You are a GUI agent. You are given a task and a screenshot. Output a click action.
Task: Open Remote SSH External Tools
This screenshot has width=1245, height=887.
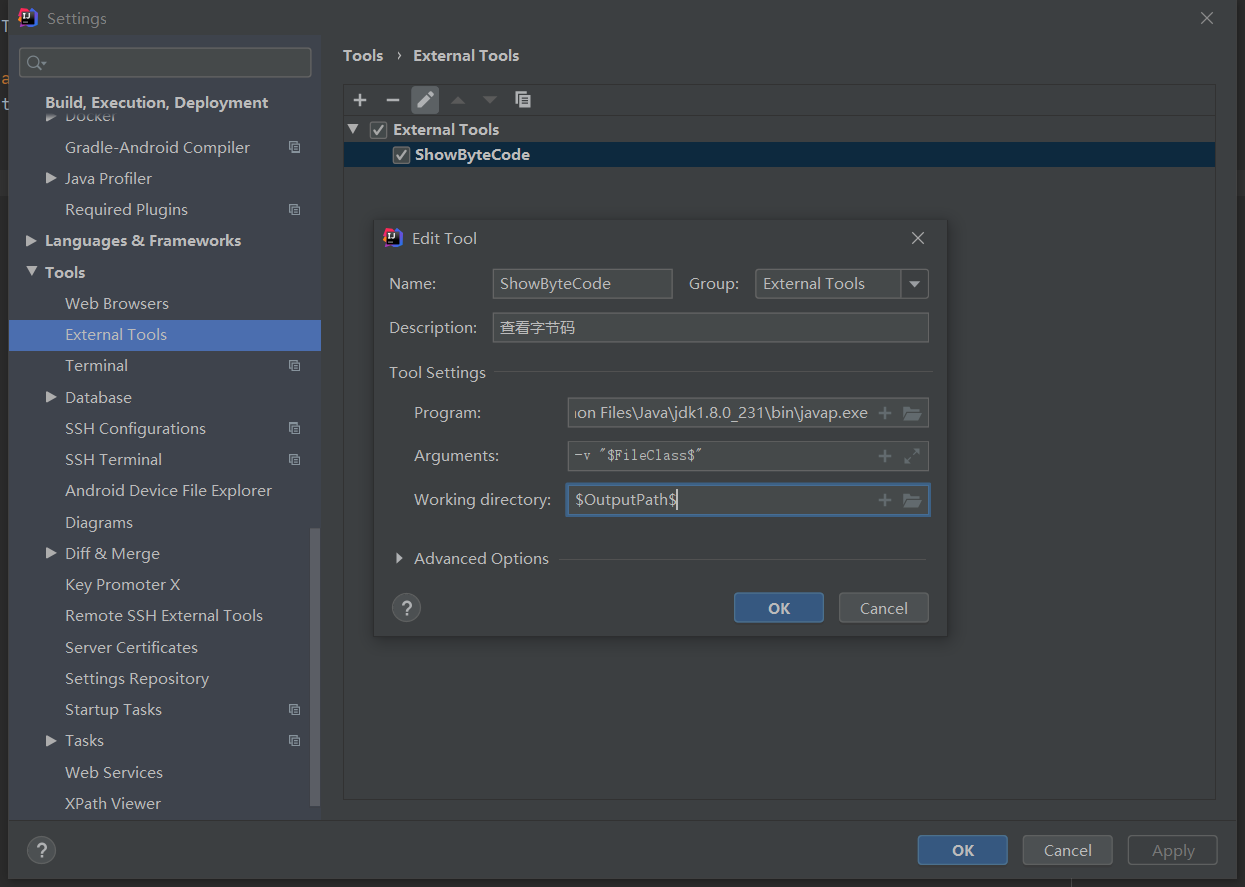164,616
